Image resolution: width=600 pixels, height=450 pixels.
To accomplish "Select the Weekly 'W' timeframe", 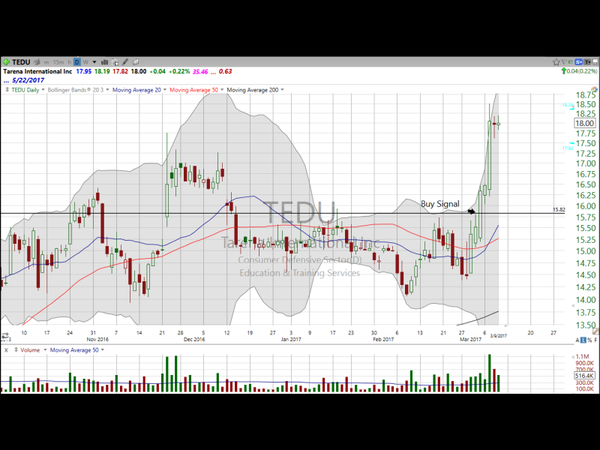I will 86,62.
